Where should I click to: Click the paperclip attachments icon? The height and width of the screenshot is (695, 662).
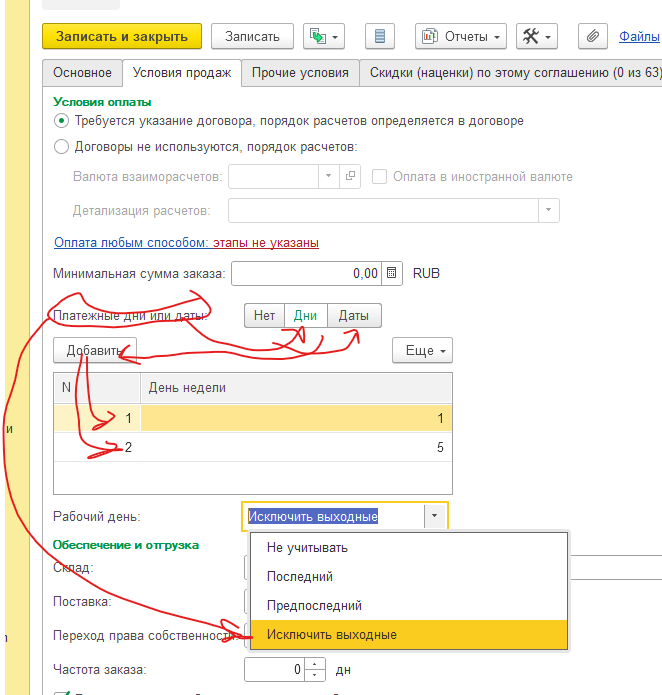click(x=593, y=37)
